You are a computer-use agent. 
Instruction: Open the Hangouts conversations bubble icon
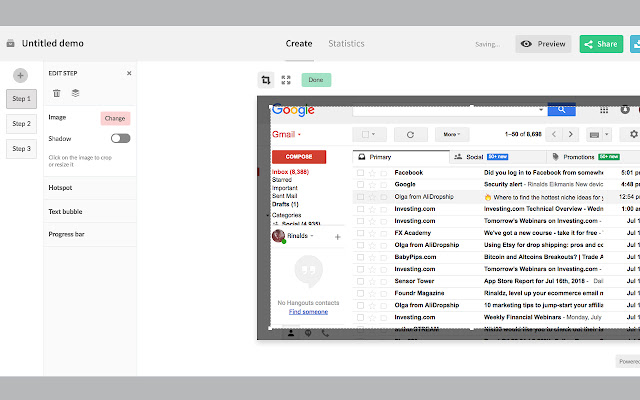point(308,333)
